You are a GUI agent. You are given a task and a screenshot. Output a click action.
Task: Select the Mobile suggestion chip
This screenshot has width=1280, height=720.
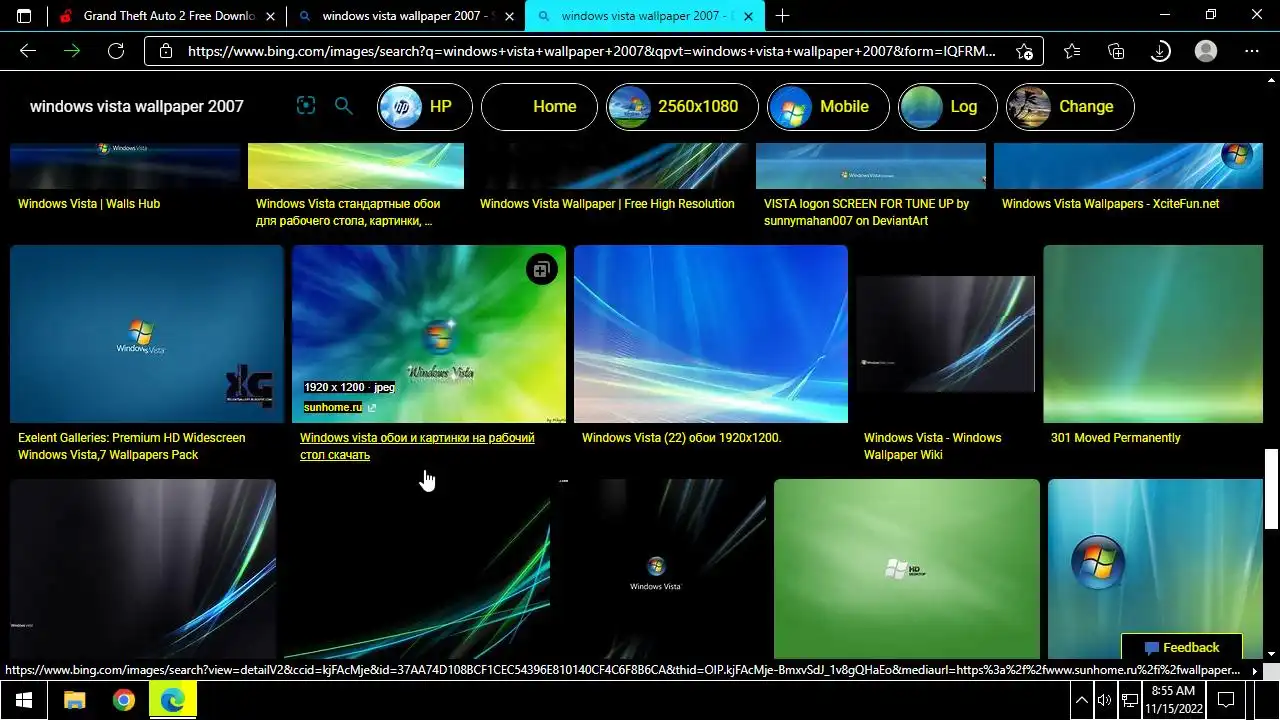coord(828,106)
